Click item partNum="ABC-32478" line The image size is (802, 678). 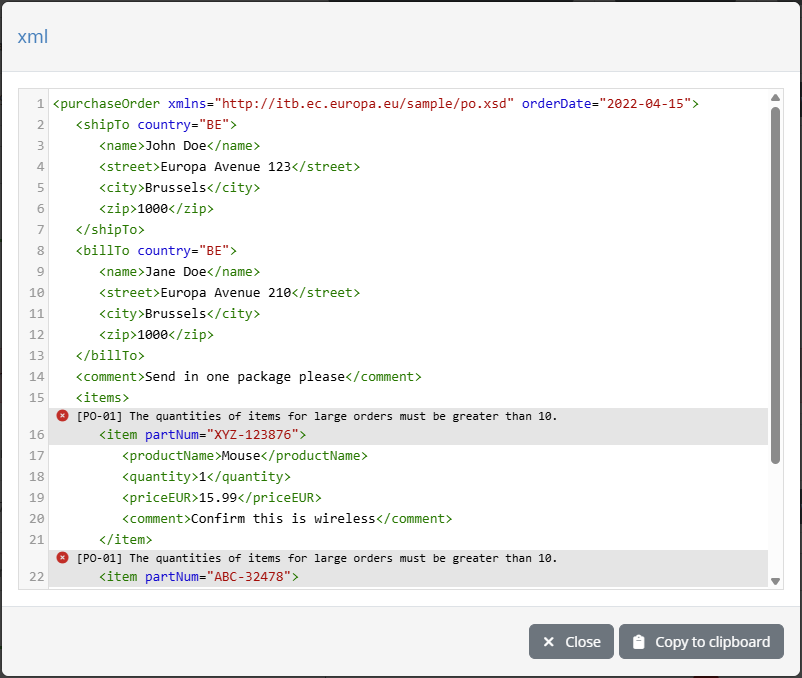coord(198,577)
